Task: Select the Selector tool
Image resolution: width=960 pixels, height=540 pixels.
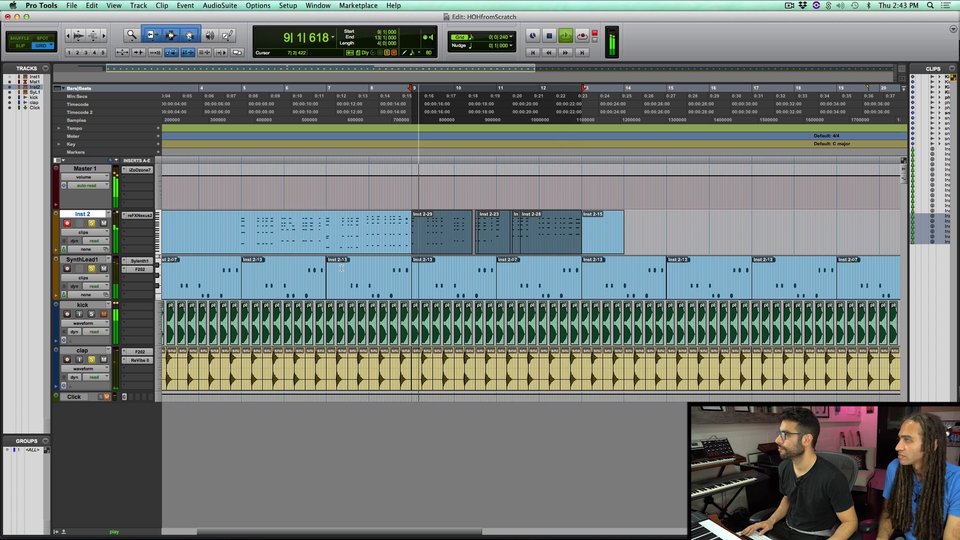Action: coord(170,35)
